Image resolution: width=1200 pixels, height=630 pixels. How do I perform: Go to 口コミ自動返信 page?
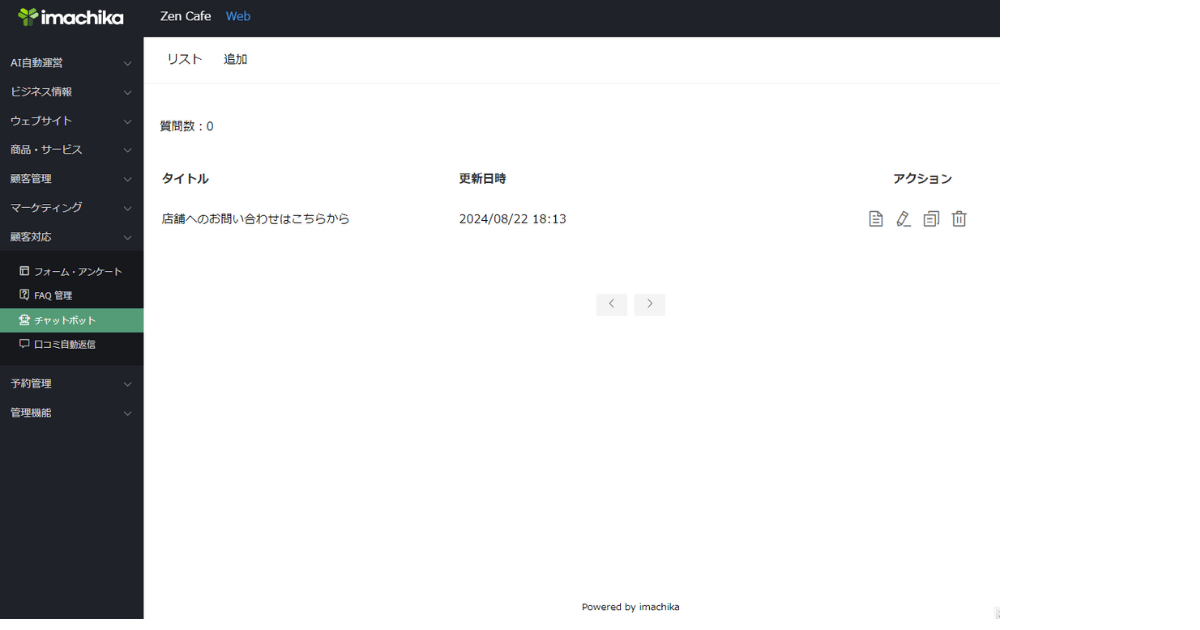(72, 344)
